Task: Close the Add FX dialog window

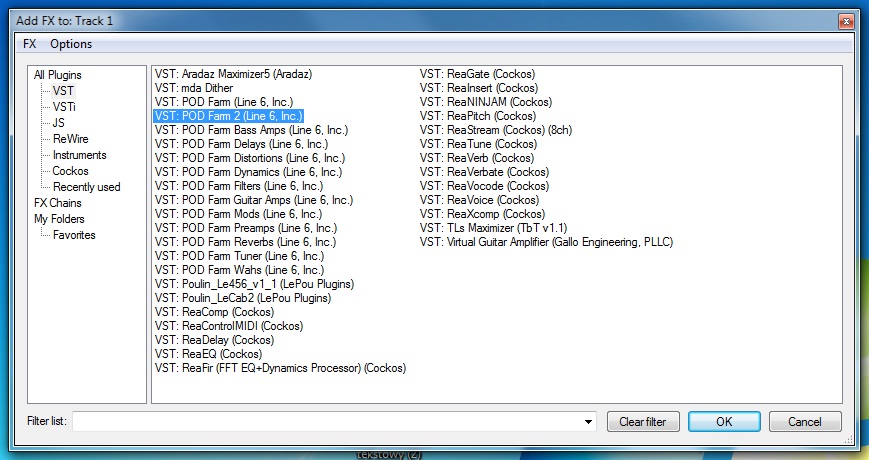Action: click(846, 22)
